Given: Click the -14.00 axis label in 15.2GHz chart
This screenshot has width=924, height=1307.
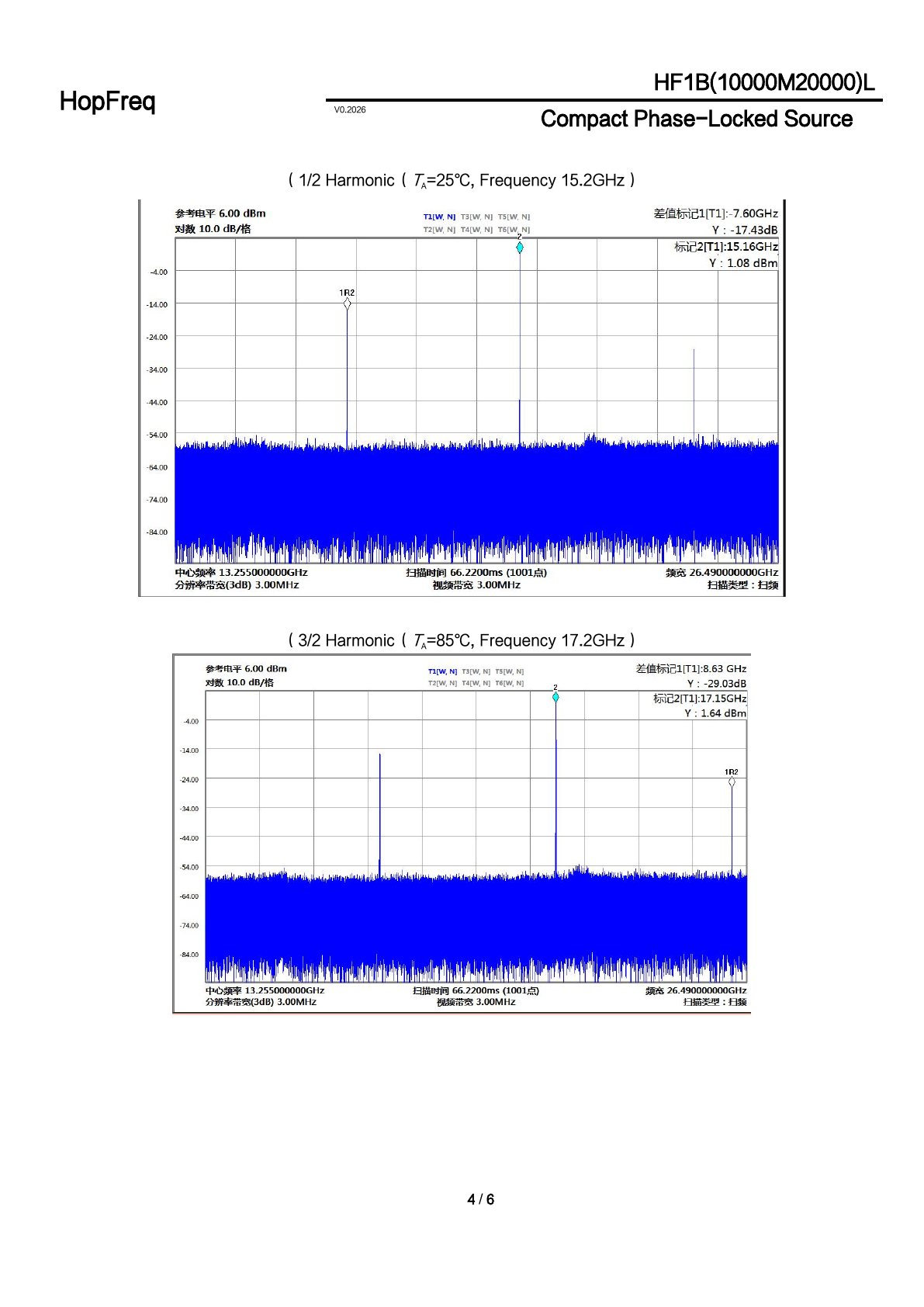Looking at the screenshot, I should (157, 305).
